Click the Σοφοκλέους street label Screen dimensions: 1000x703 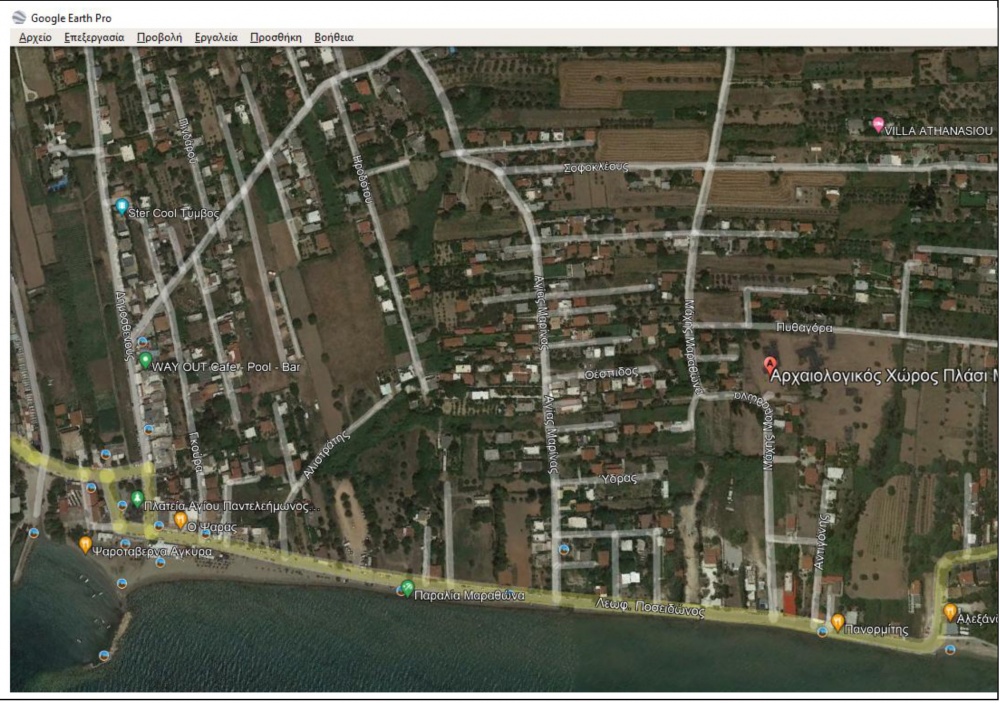pos(595,167)
